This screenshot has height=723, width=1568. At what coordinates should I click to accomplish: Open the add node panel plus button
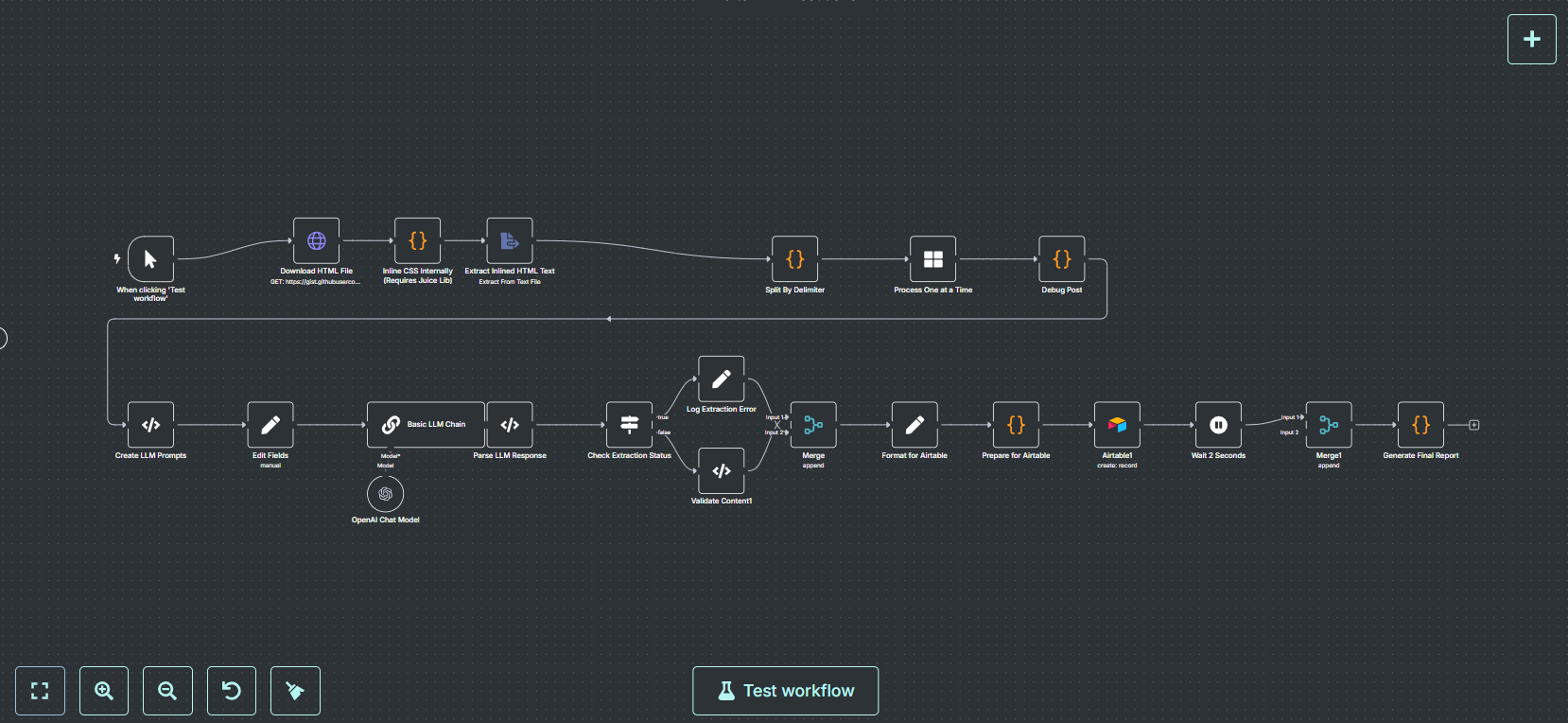pos(1532,40)
